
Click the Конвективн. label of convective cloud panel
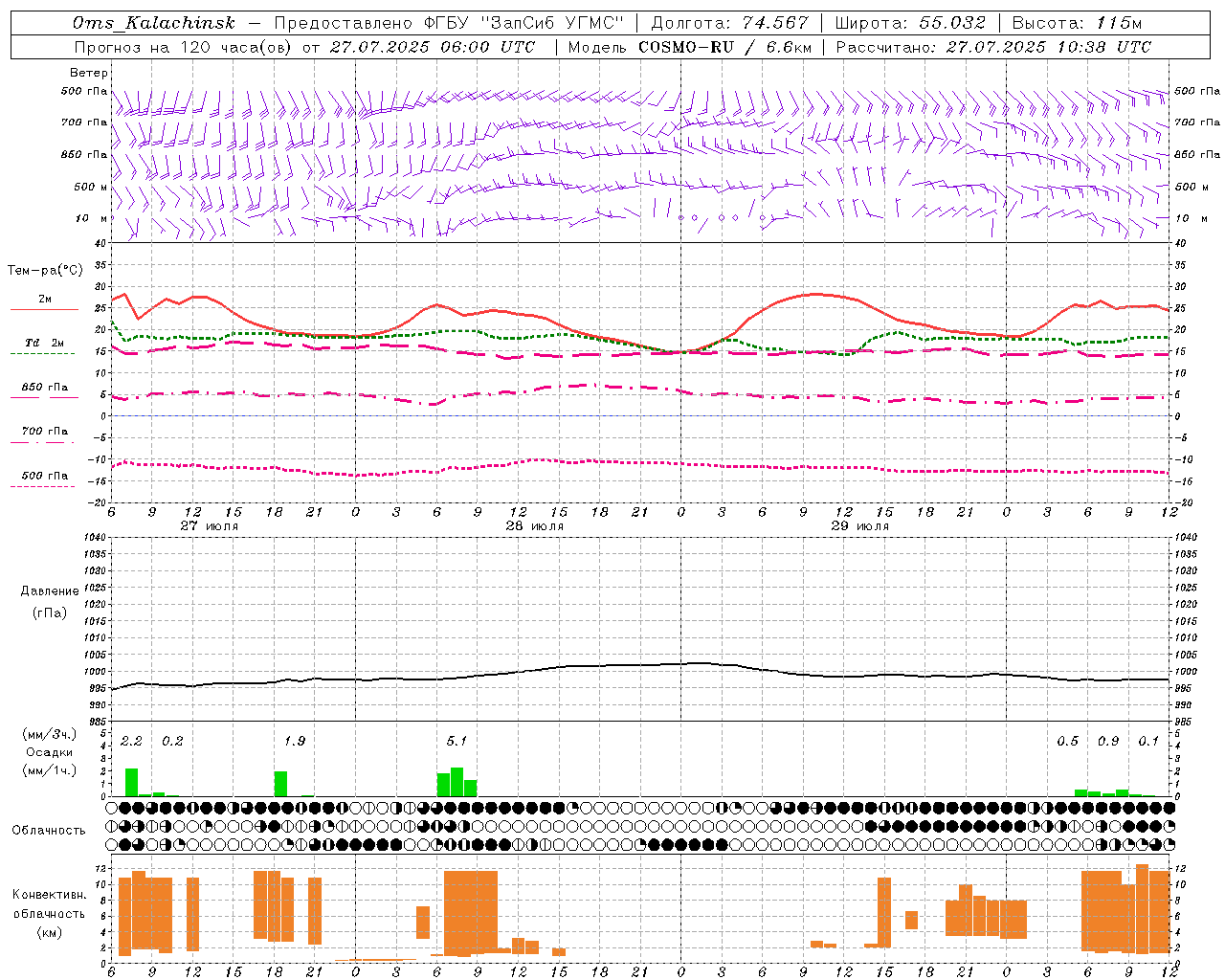[50, 895]
